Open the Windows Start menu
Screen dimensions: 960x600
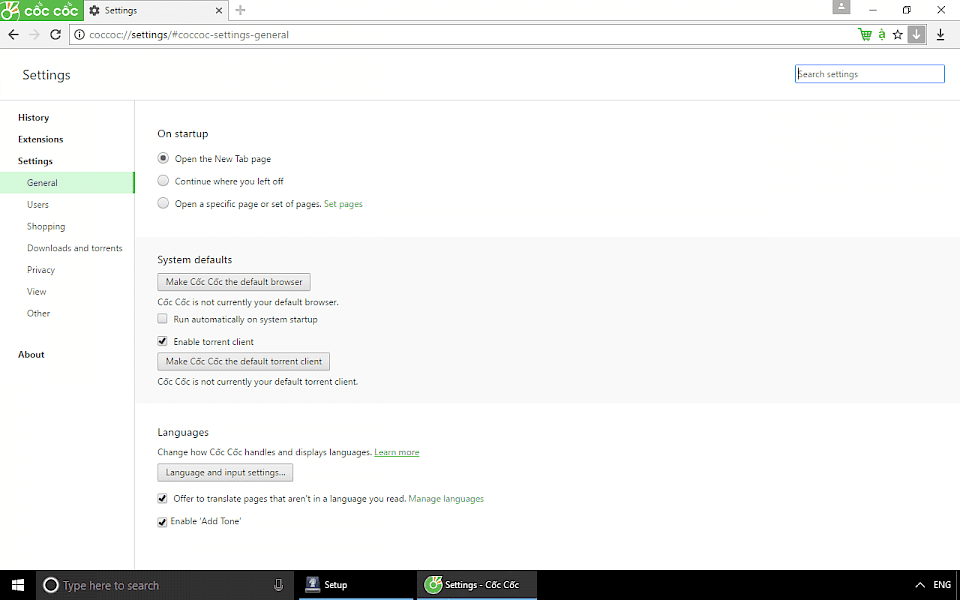pyautogui.click(x=18, y=585)
